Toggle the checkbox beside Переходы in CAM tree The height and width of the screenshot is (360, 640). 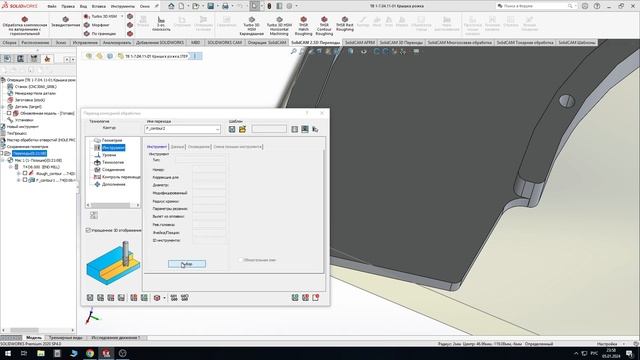(2, 153)
